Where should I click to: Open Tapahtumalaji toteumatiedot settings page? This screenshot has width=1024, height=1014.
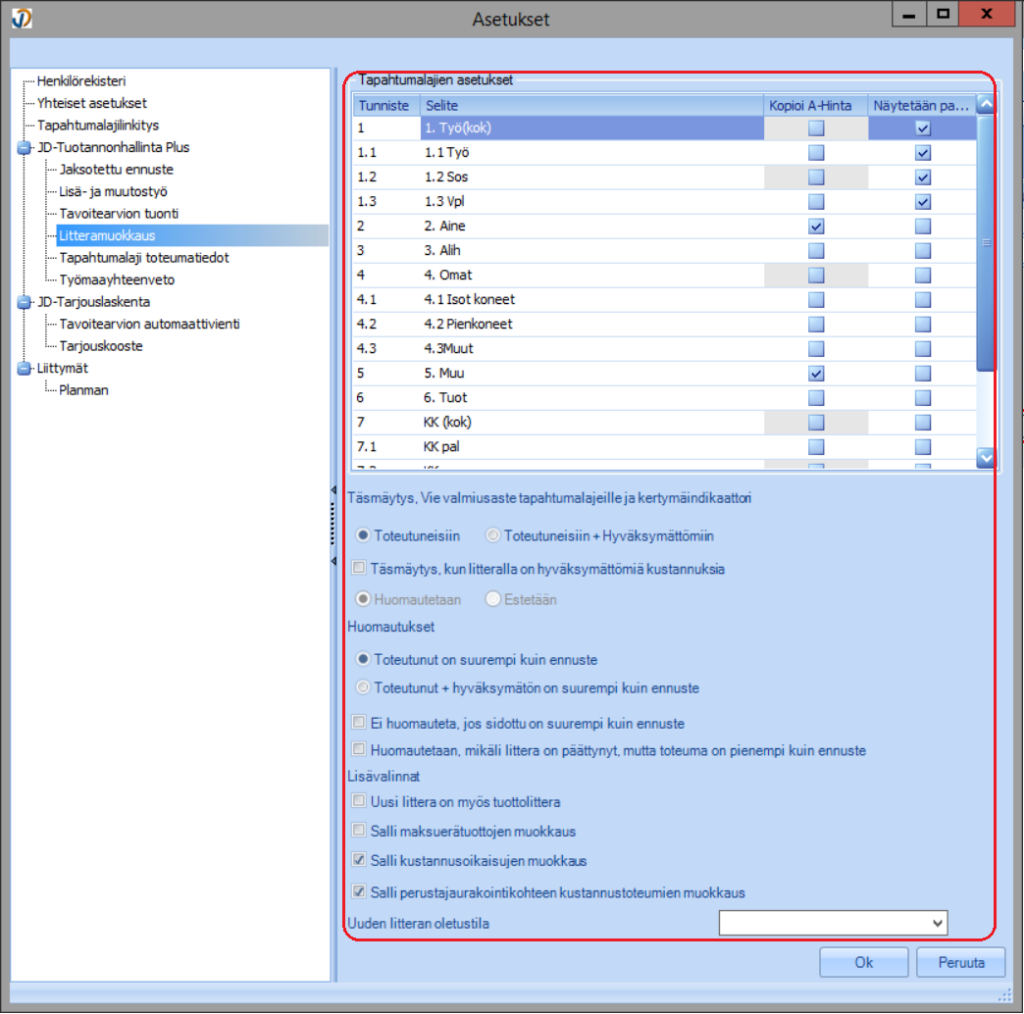point(144,258)
